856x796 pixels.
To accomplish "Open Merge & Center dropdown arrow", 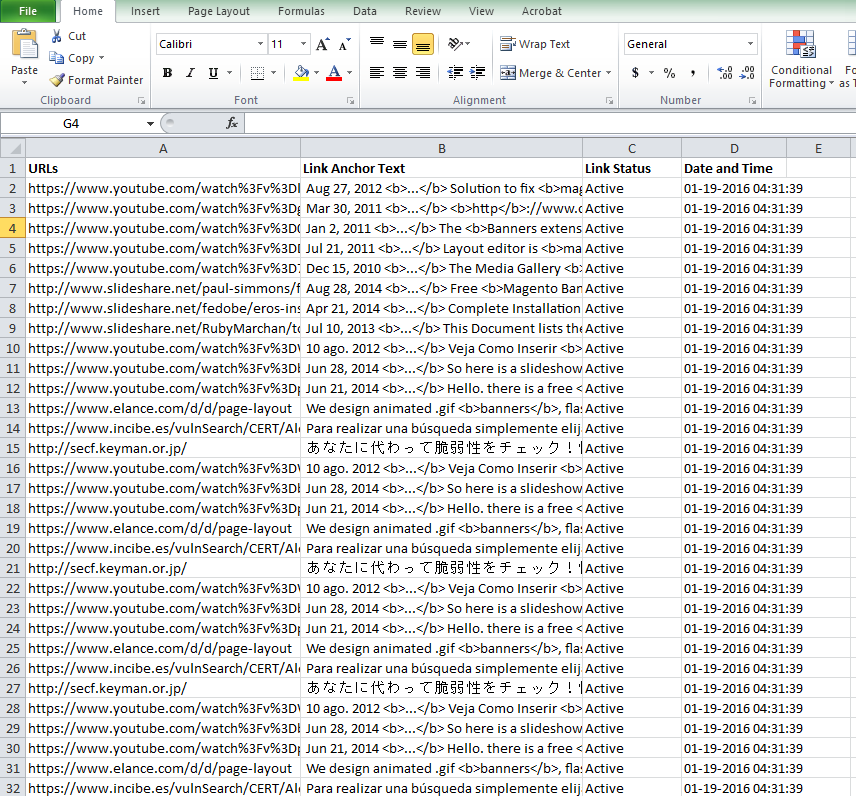I will [608, 73].
